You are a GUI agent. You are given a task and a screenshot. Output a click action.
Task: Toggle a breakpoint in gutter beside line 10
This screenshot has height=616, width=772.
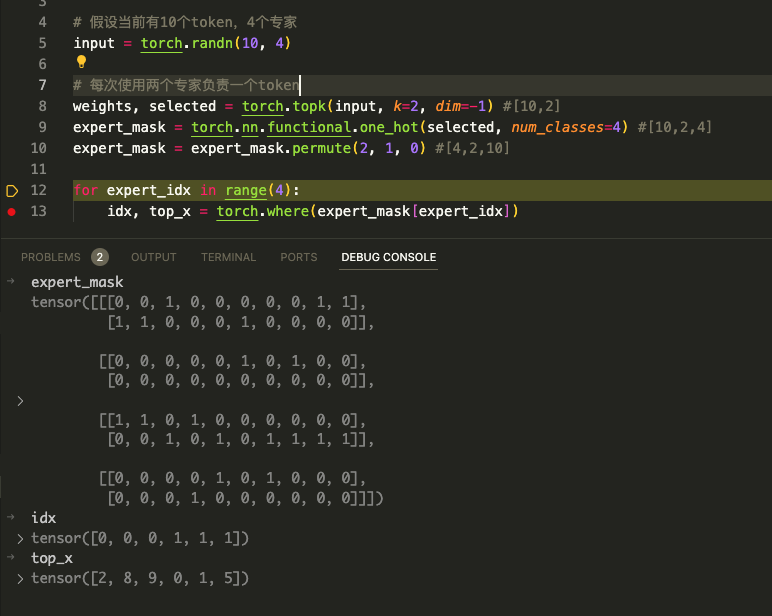(x=12, y=148)
